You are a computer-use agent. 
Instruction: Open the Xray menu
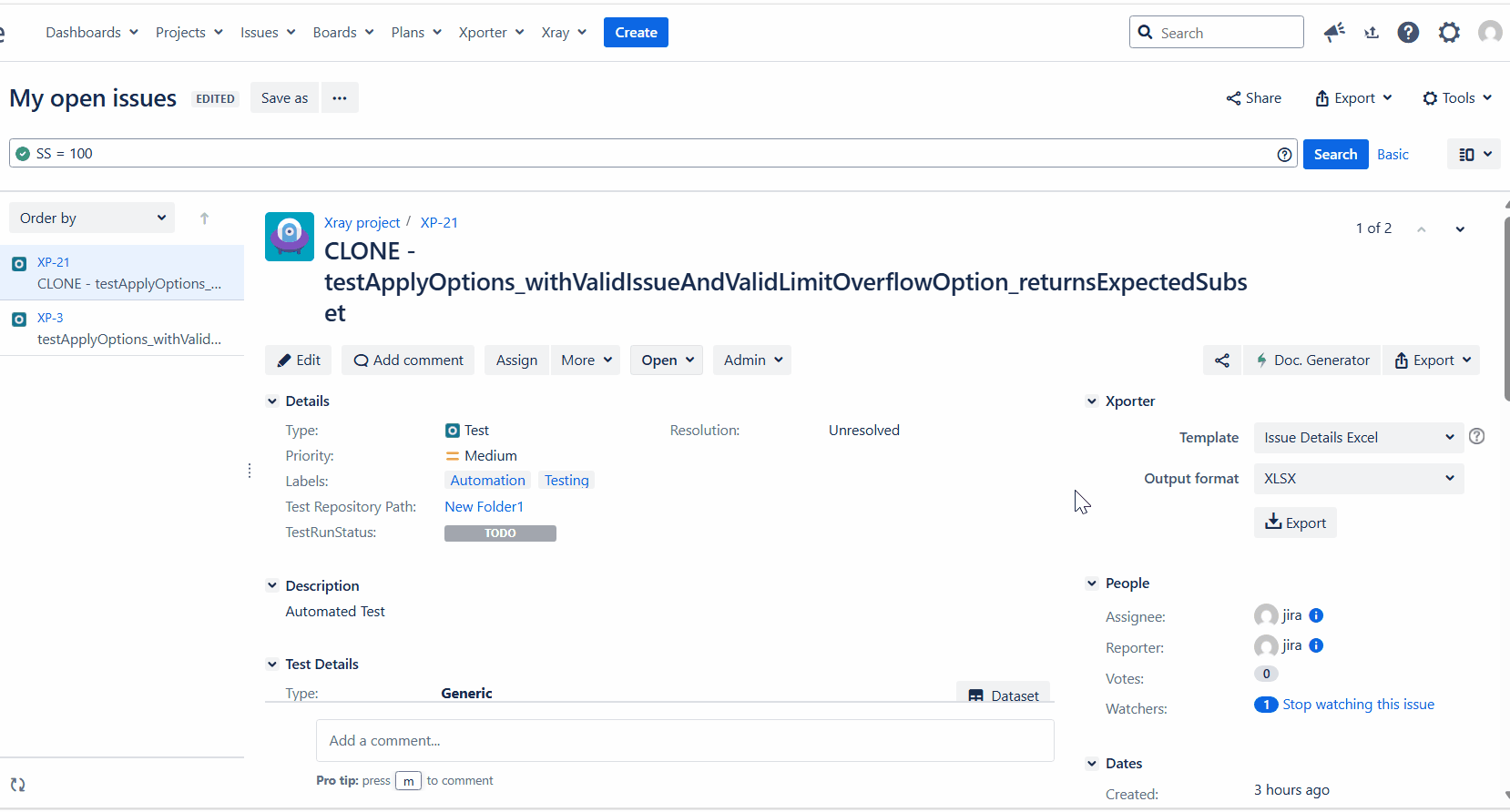[564, 33]
